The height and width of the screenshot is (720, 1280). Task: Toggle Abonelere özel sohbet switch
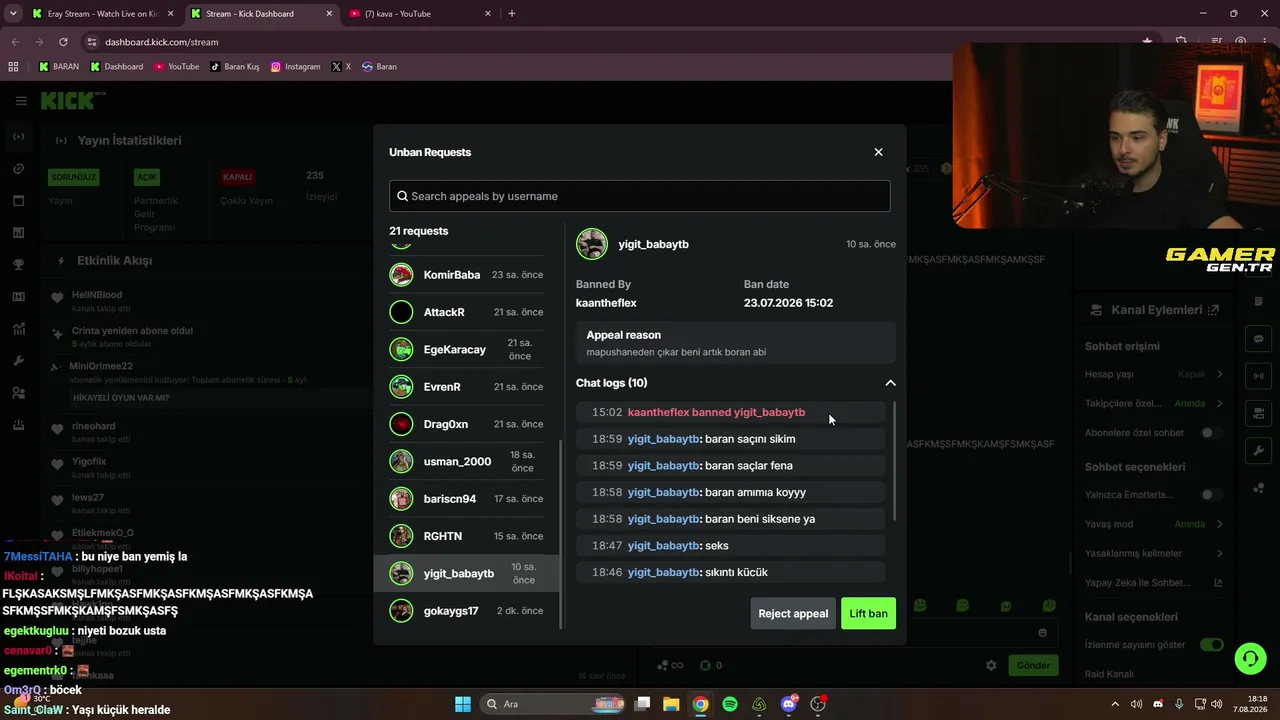(x=1211, y=433)
